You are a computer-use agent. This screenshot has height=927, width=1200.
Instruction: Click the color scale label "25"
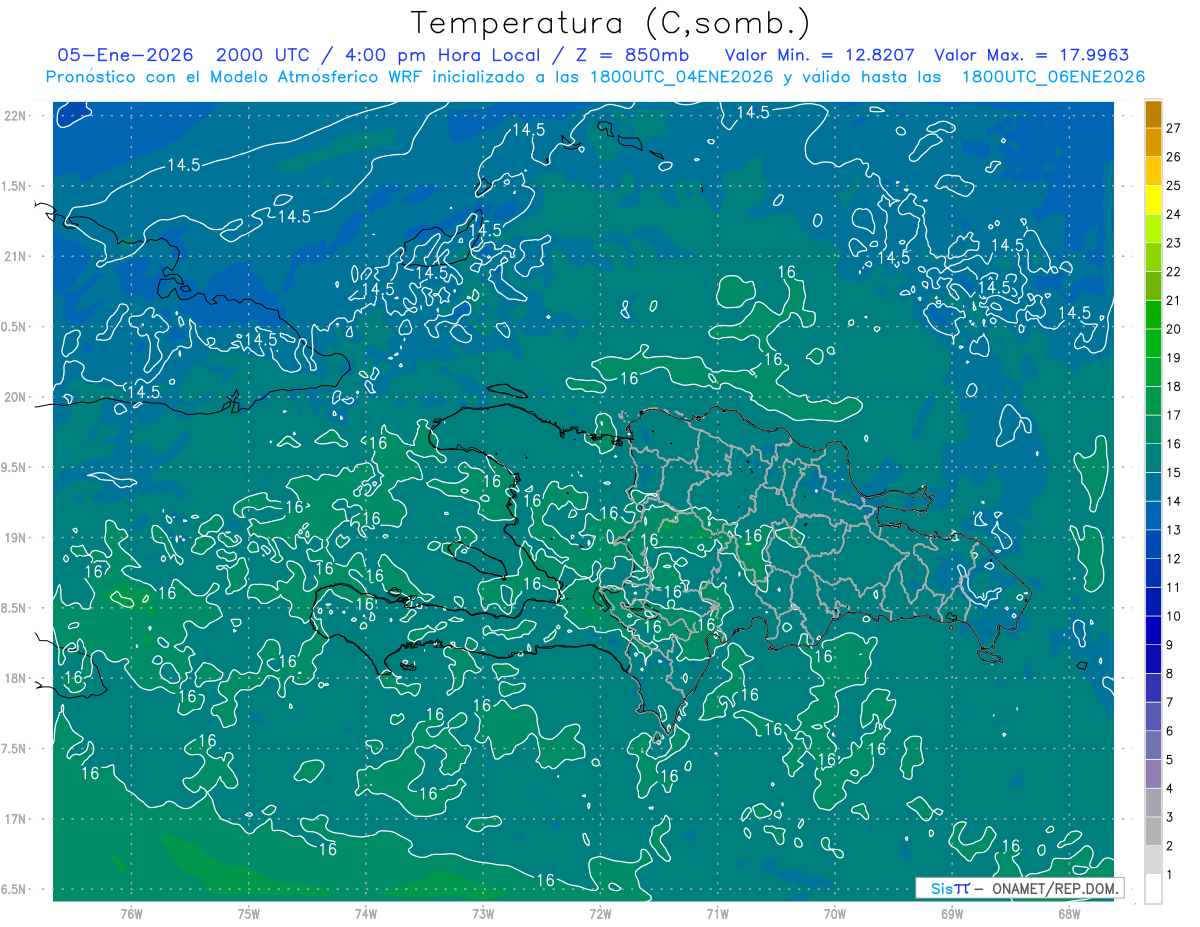pyautogui.click(x=1173, y=185)
